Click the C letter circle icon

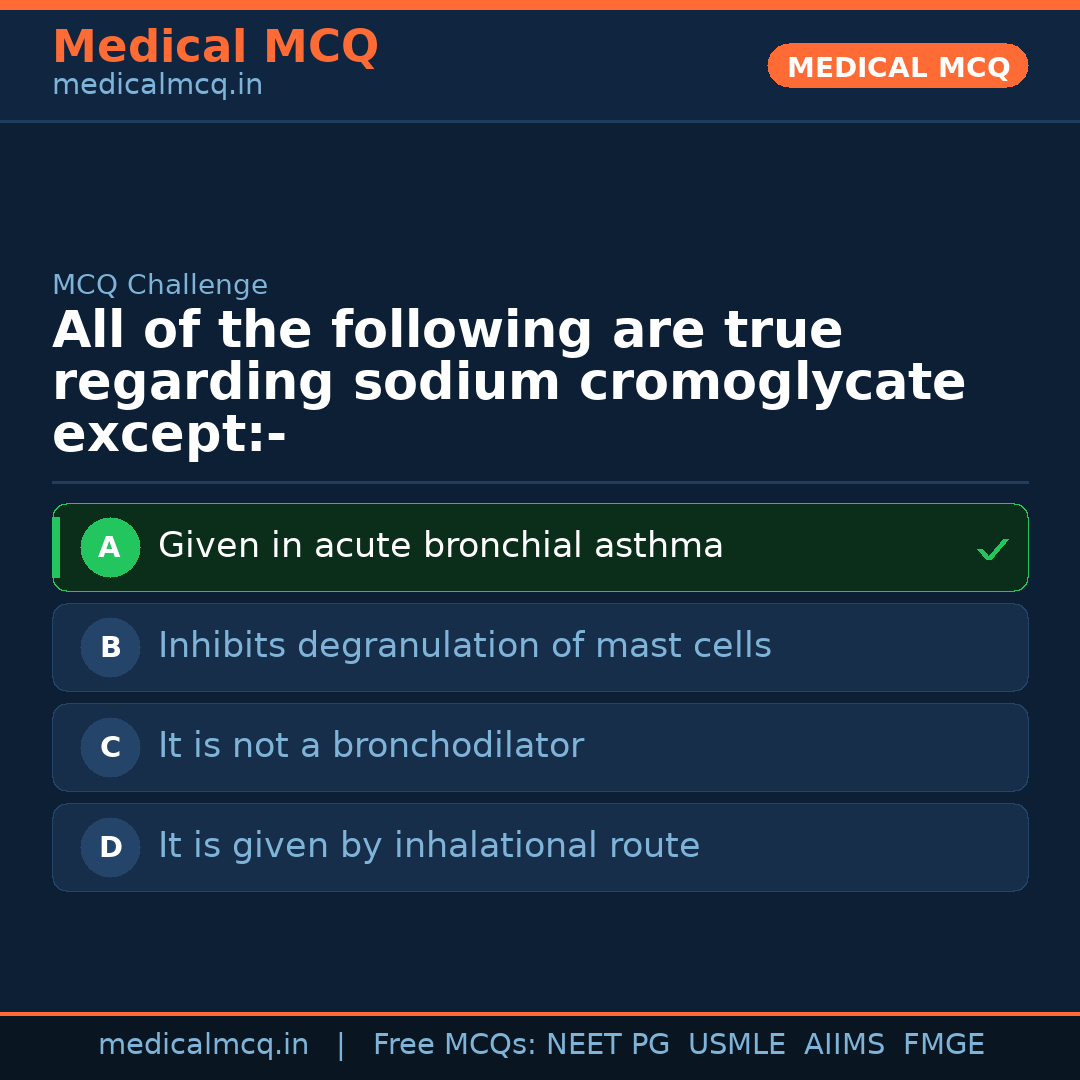(x=110, y=747)
